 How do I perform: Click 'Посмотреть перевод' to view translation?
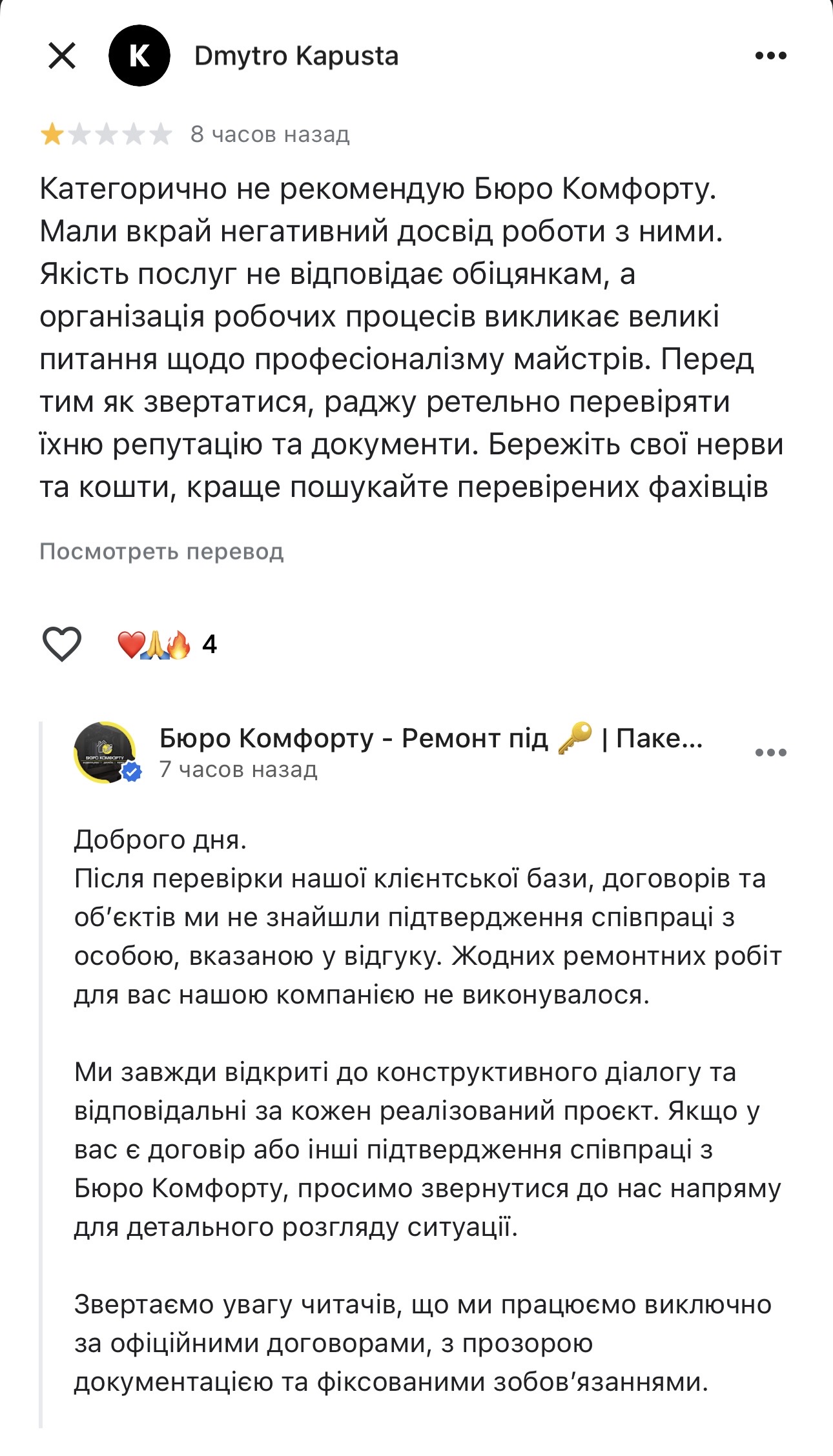click(x=161, y=552)
